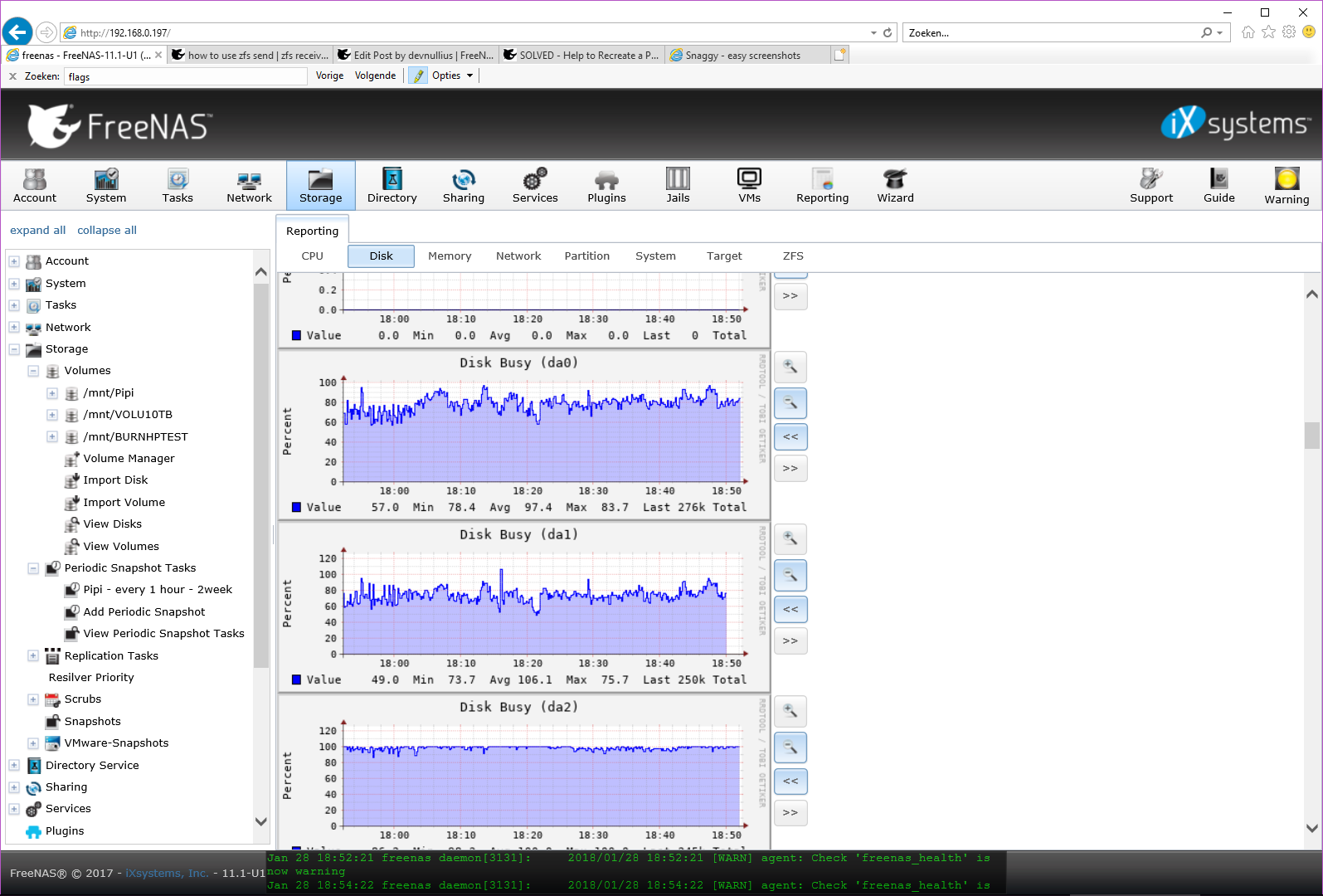Open Volume Manager in the tree
1323x896 pixels.
(x=129, y=459)
